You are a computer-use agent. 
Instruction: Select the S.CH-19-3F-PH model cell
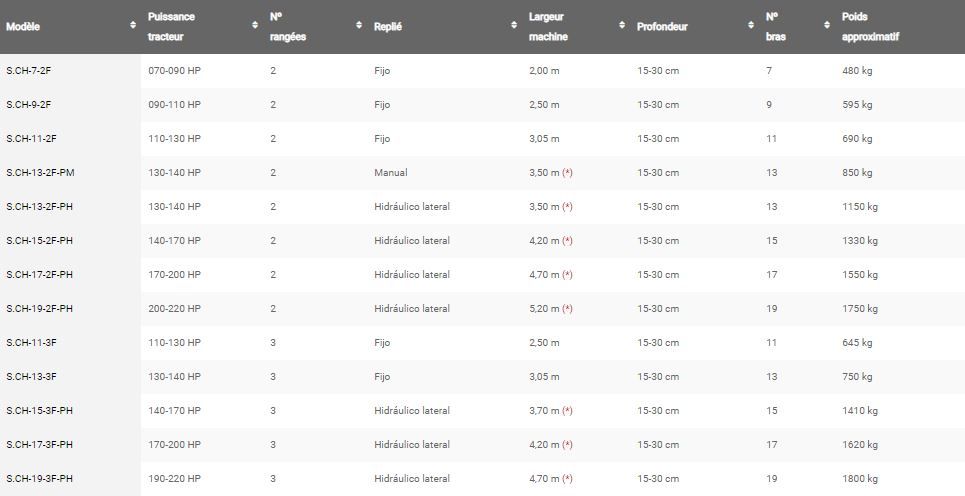pyautogui.click(x=40, y=479)
